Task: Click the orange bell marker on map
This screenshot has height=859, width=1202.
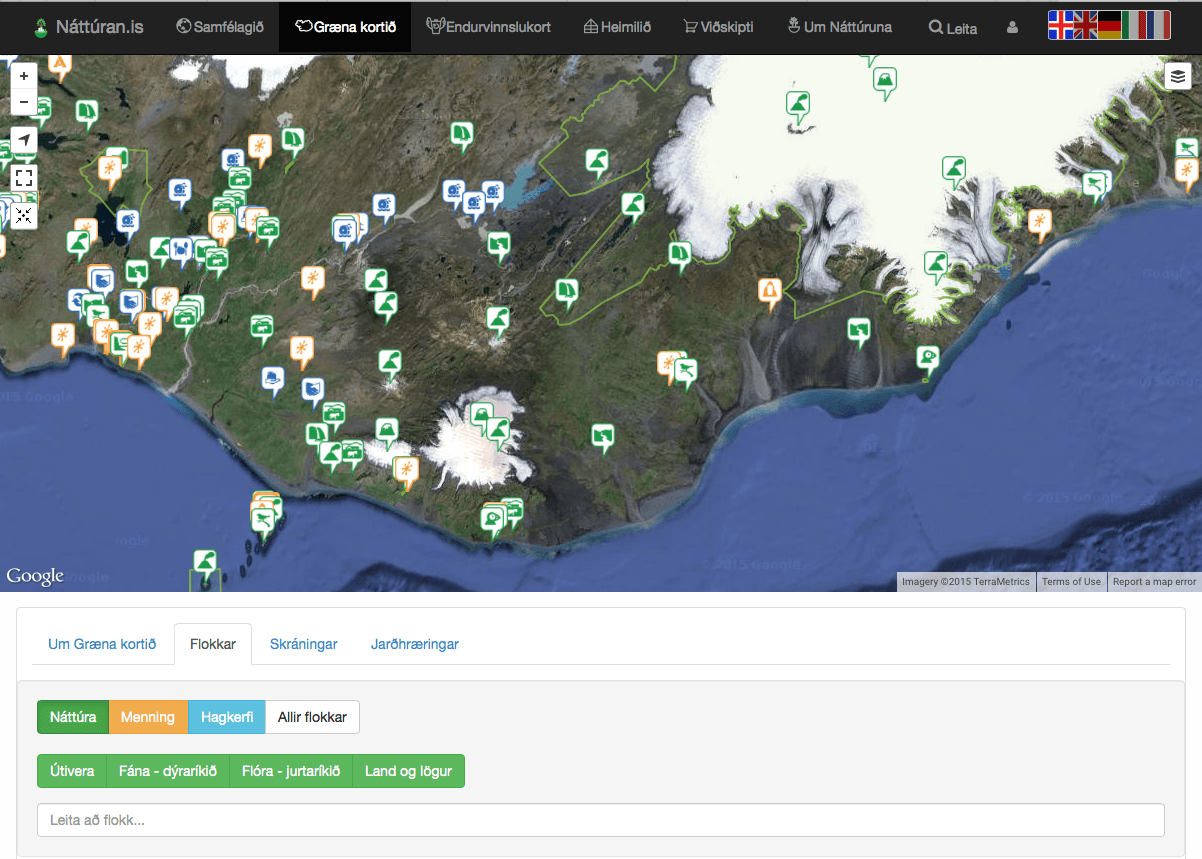Action: coord(768,292)
